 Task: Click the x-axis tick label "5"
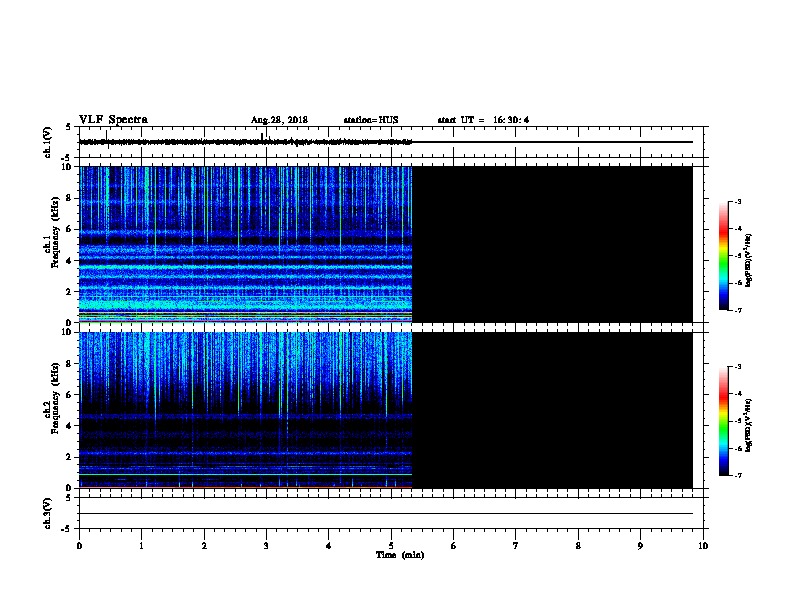coord(391,546)
